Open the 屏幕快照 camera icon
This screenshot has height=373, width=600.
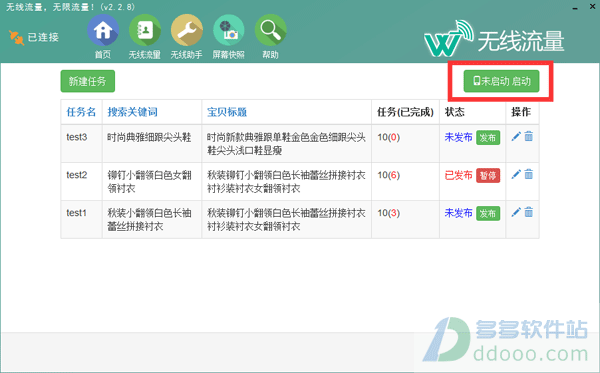tap(228, 31)
